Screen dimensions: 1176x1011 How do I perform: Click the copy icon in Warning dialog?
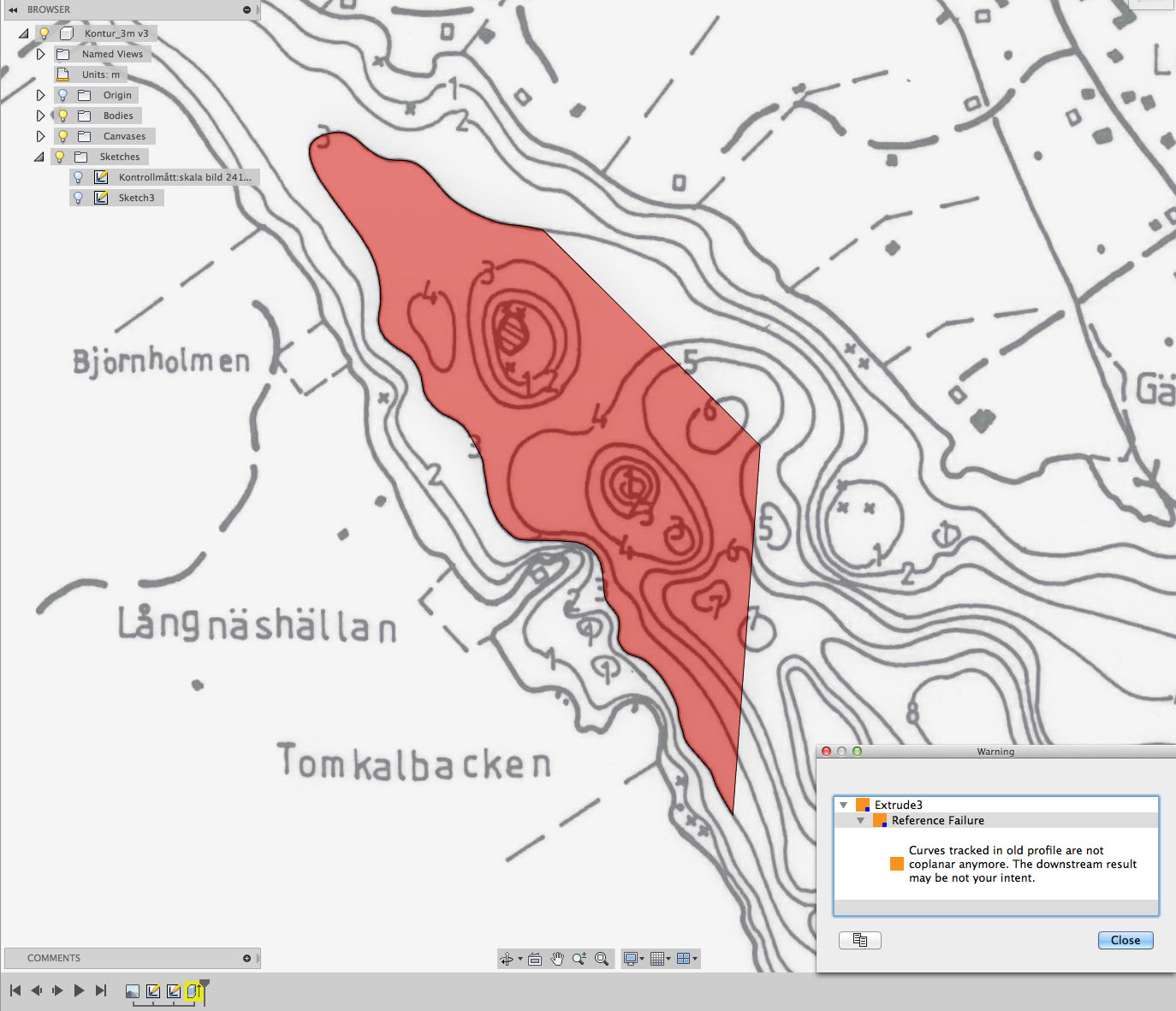860,940
